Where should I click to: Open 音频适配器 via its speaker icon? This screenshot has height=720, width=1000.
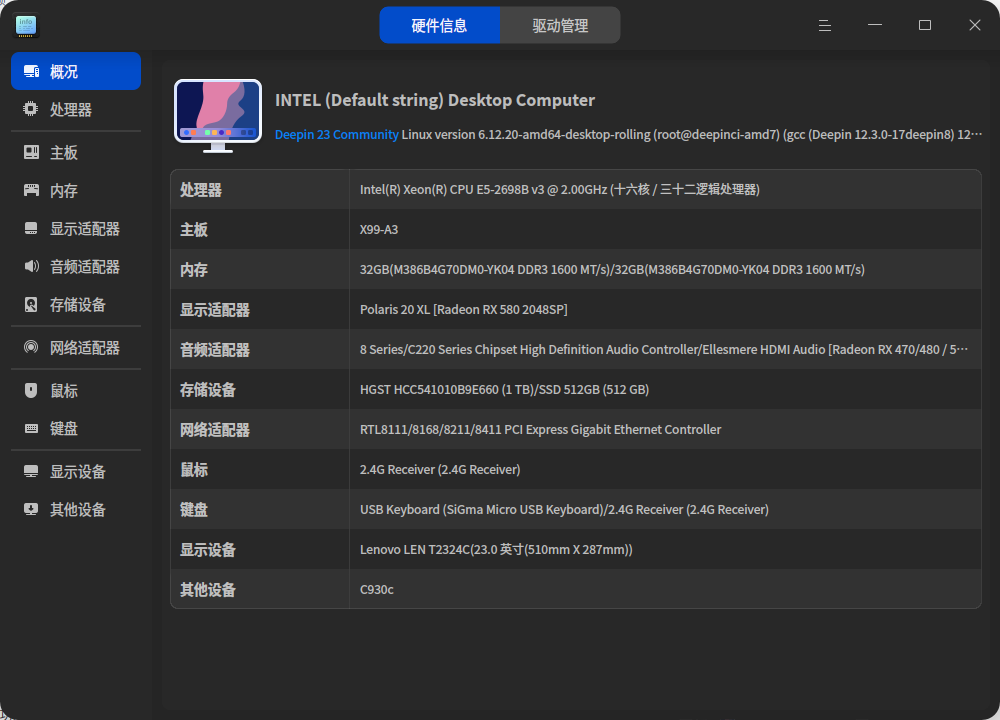(31, 266)
